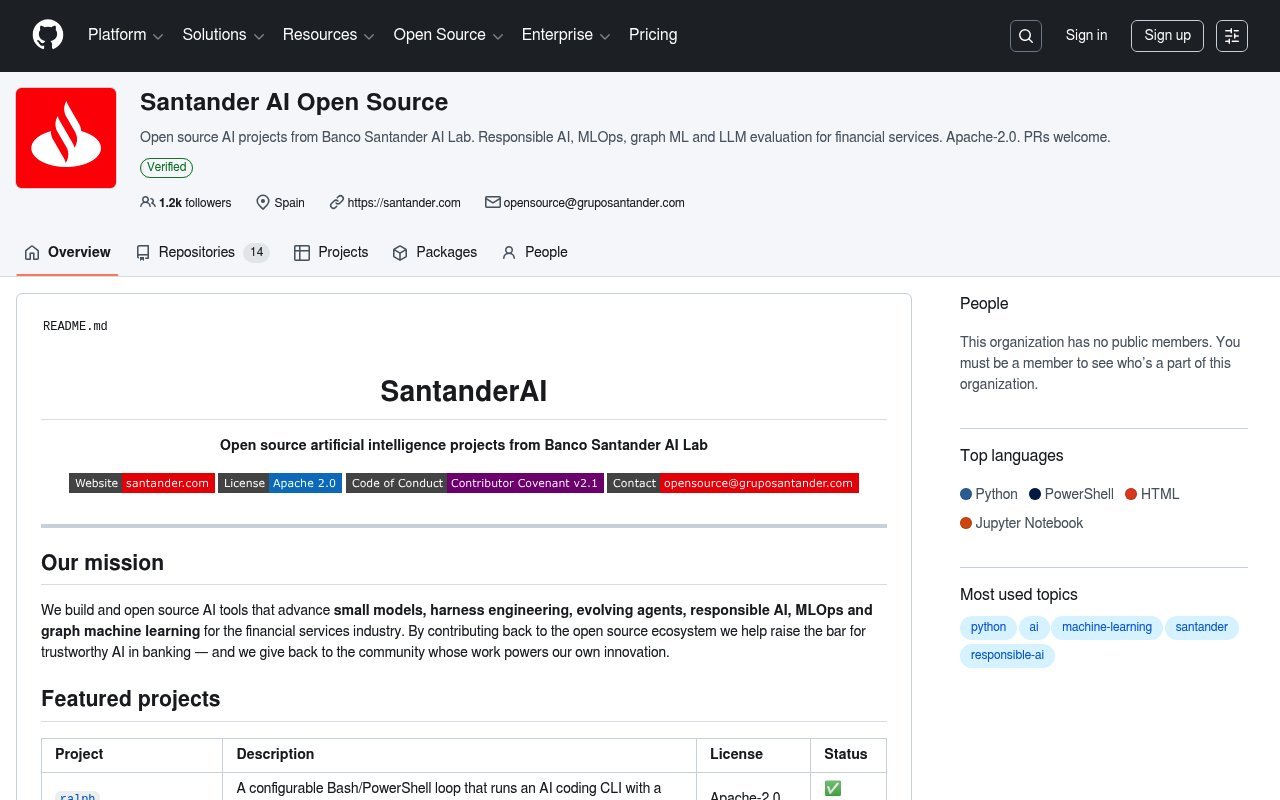
Task: Click the People tab person icon
Action: (509, 253)
